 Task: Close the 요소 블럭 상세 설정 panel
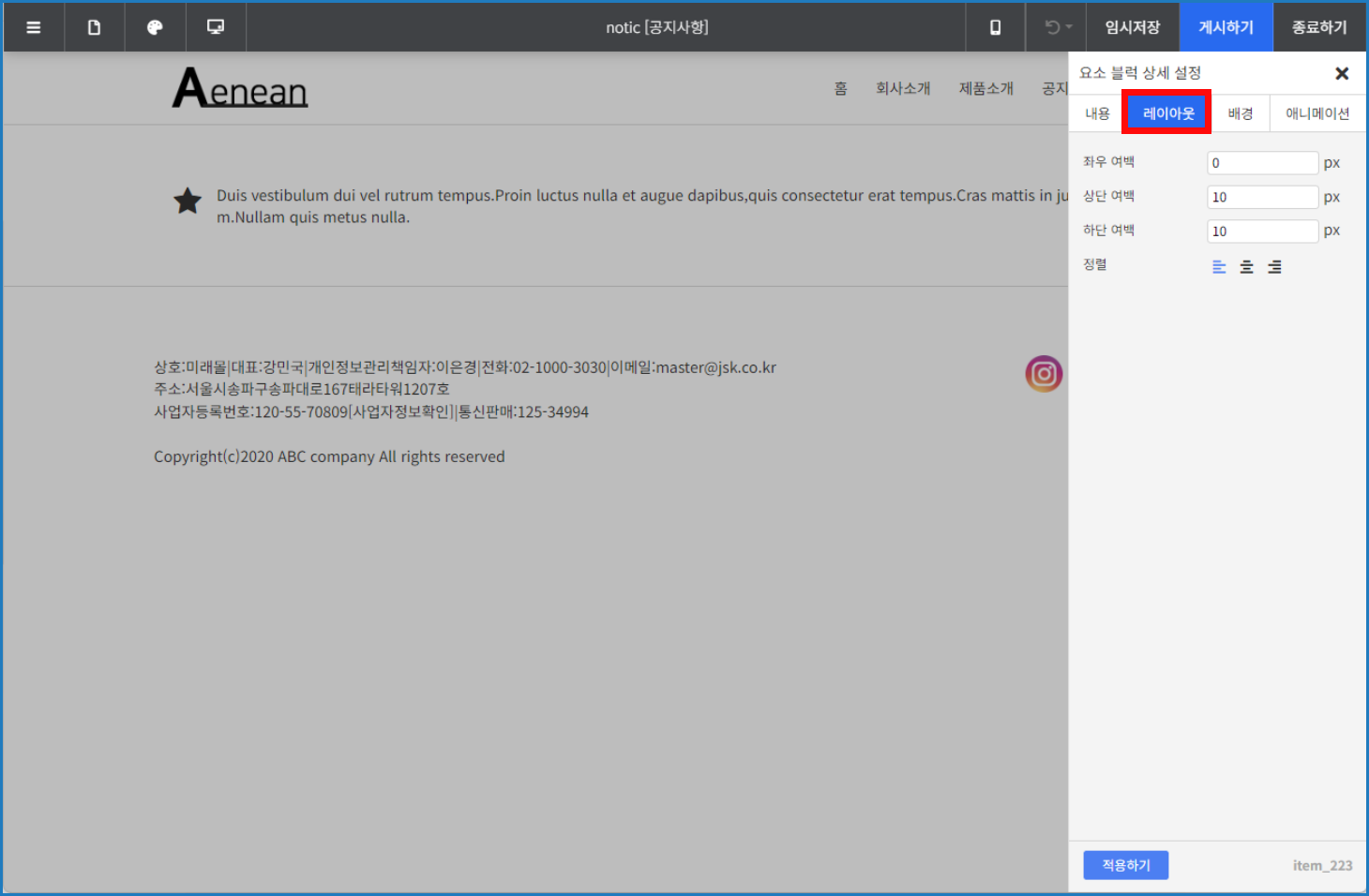(1342, 73)
